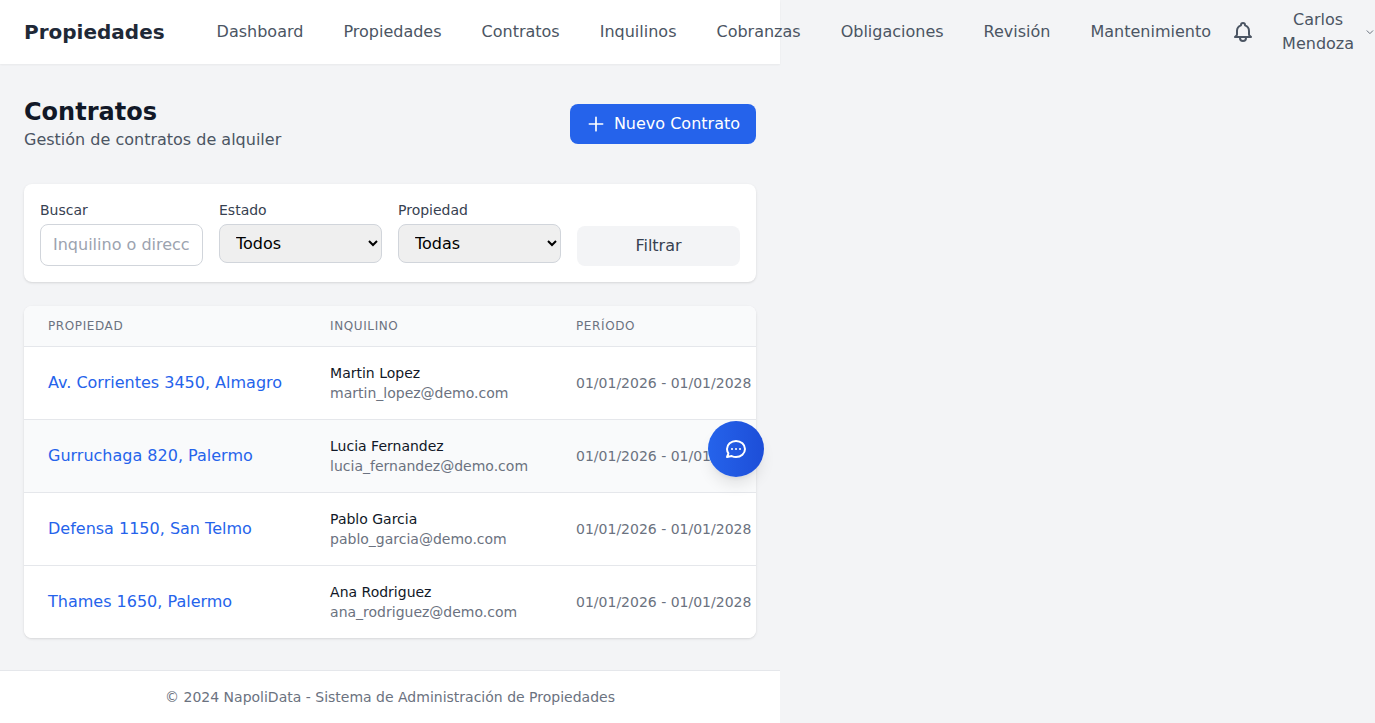Switch to the Inquilinos section

(x=637, y=31)
